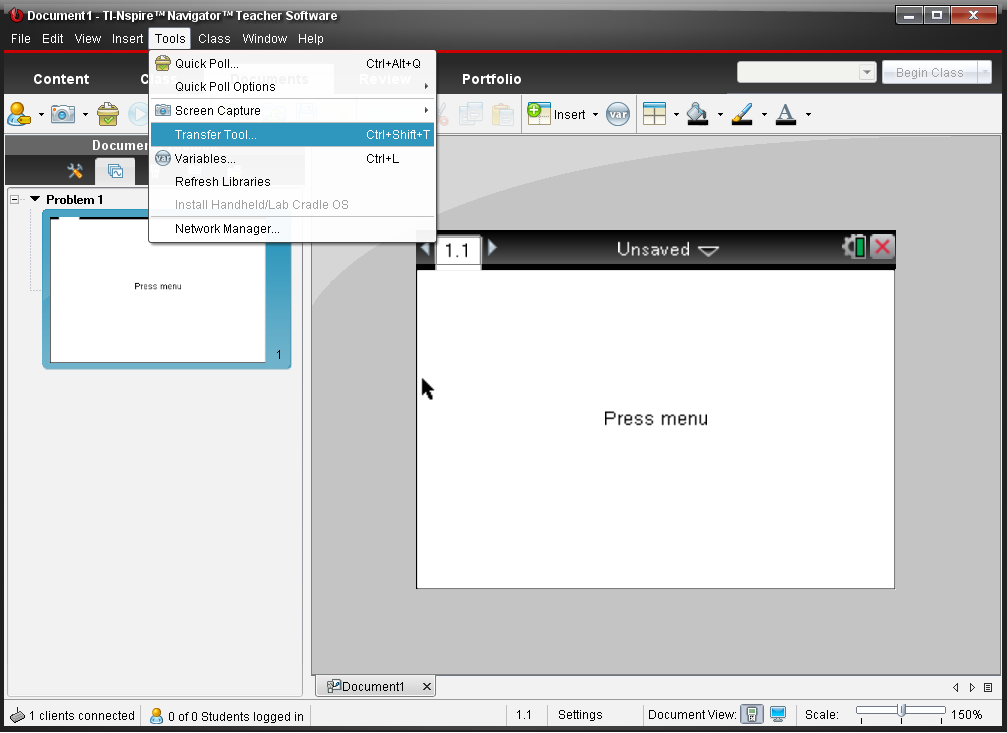This screenshot has width=1007, height=733.
Task: Click the line color pen icon
Action: (x=741, y=114)
